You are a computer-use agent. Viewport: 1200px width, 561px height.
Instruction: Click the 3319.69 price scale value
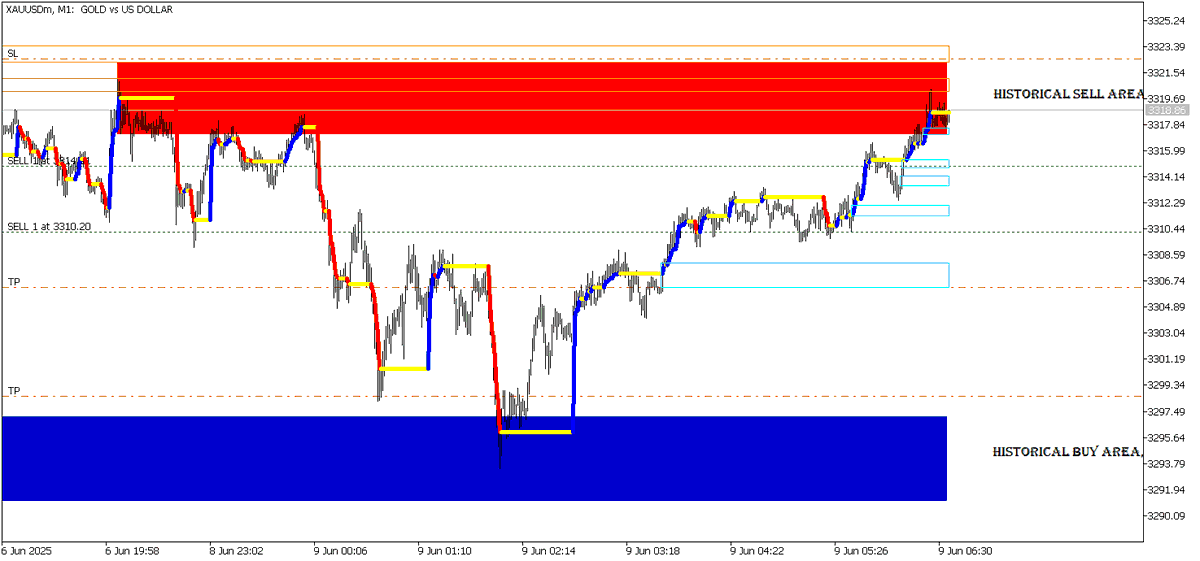(x=1166, y=99)
